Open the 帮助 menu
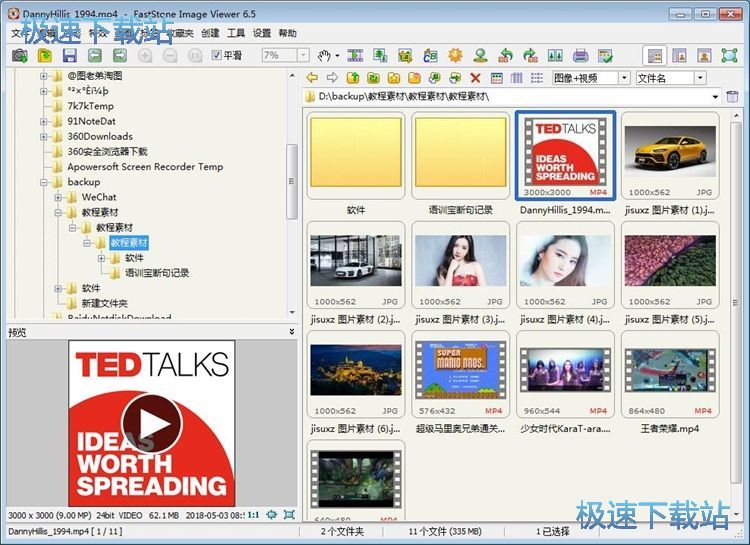 click(288, 33)
